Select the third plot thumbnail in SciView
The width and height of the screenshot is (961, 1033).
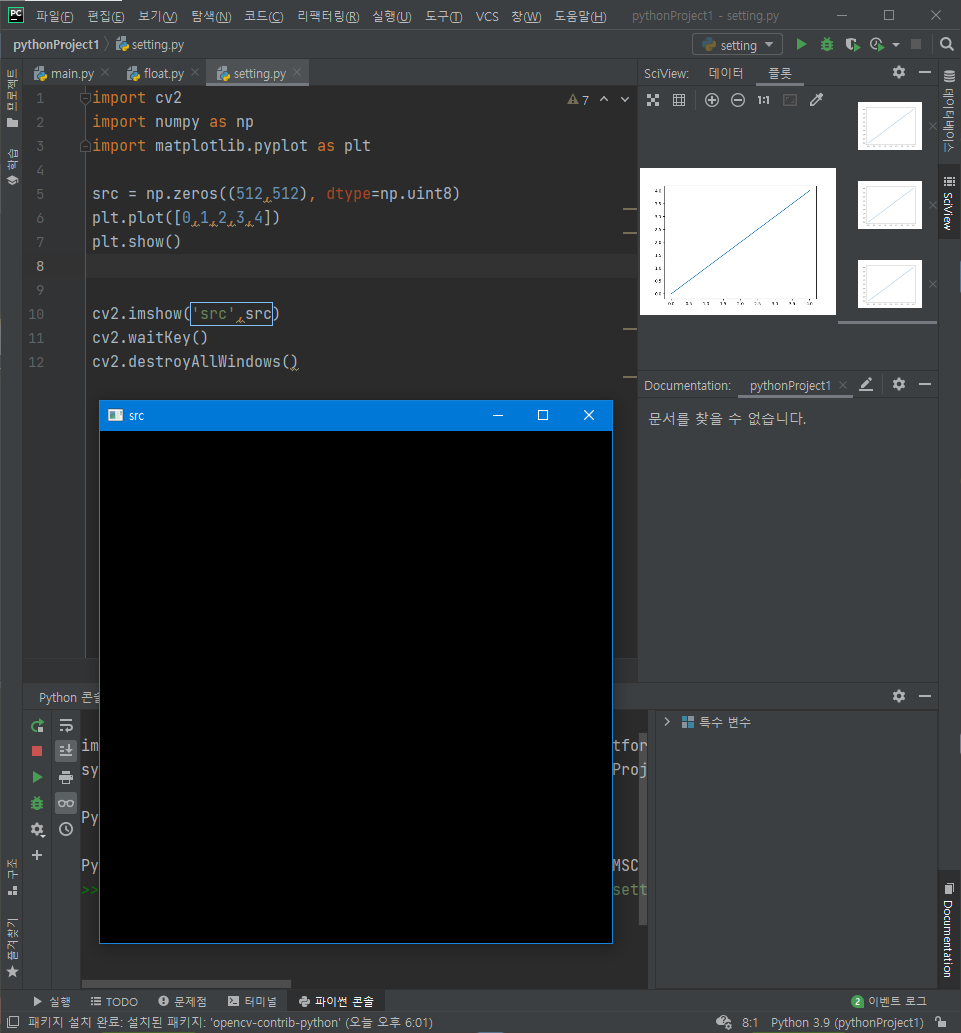pos(889,284)
